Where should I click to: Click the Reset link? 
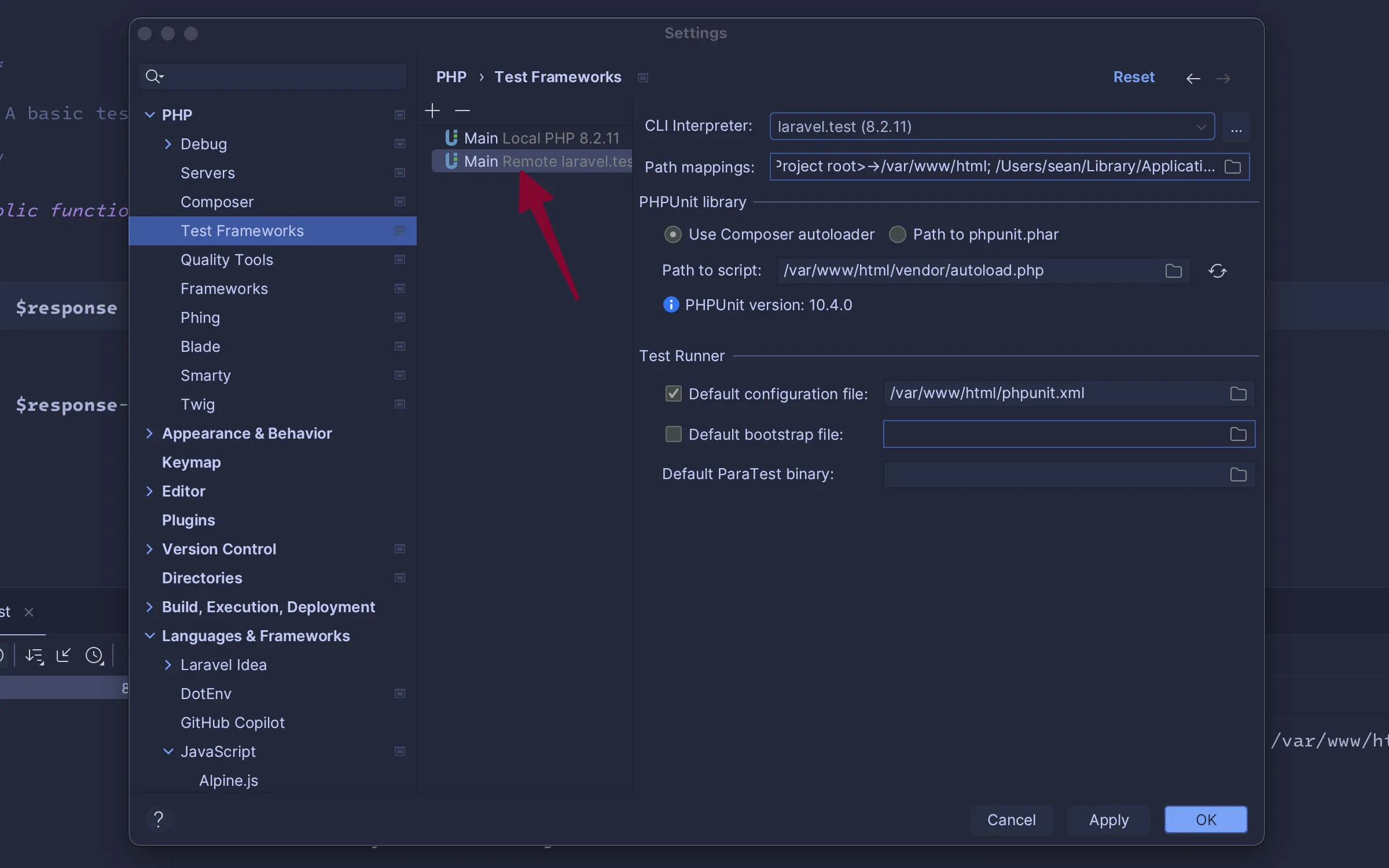coord(1134,77)
